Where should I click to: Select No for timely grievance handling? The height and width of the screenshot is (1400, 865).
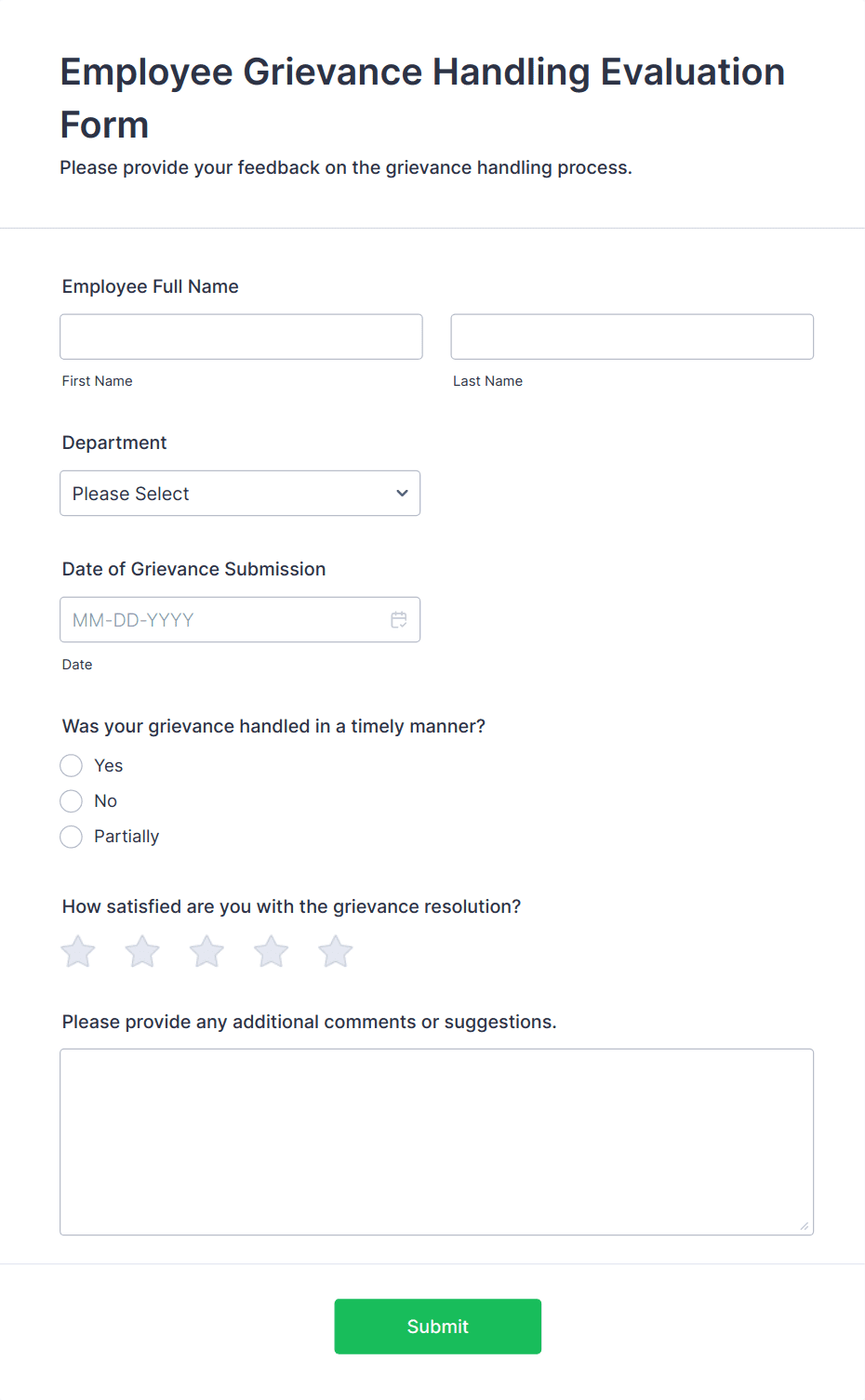click(71, 800)
